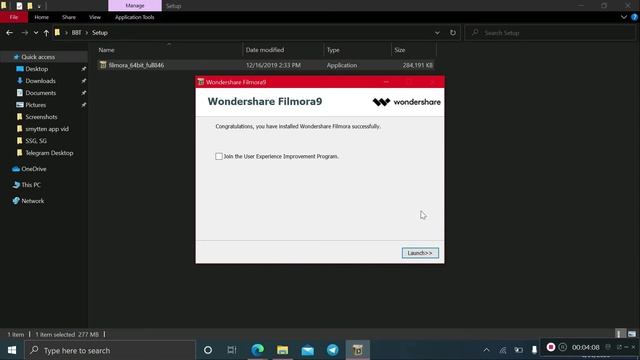Enable Join the User Experience Improvement Program
Image resolution: width=640 pixels, height=360 pixels.
coord(219,156)
